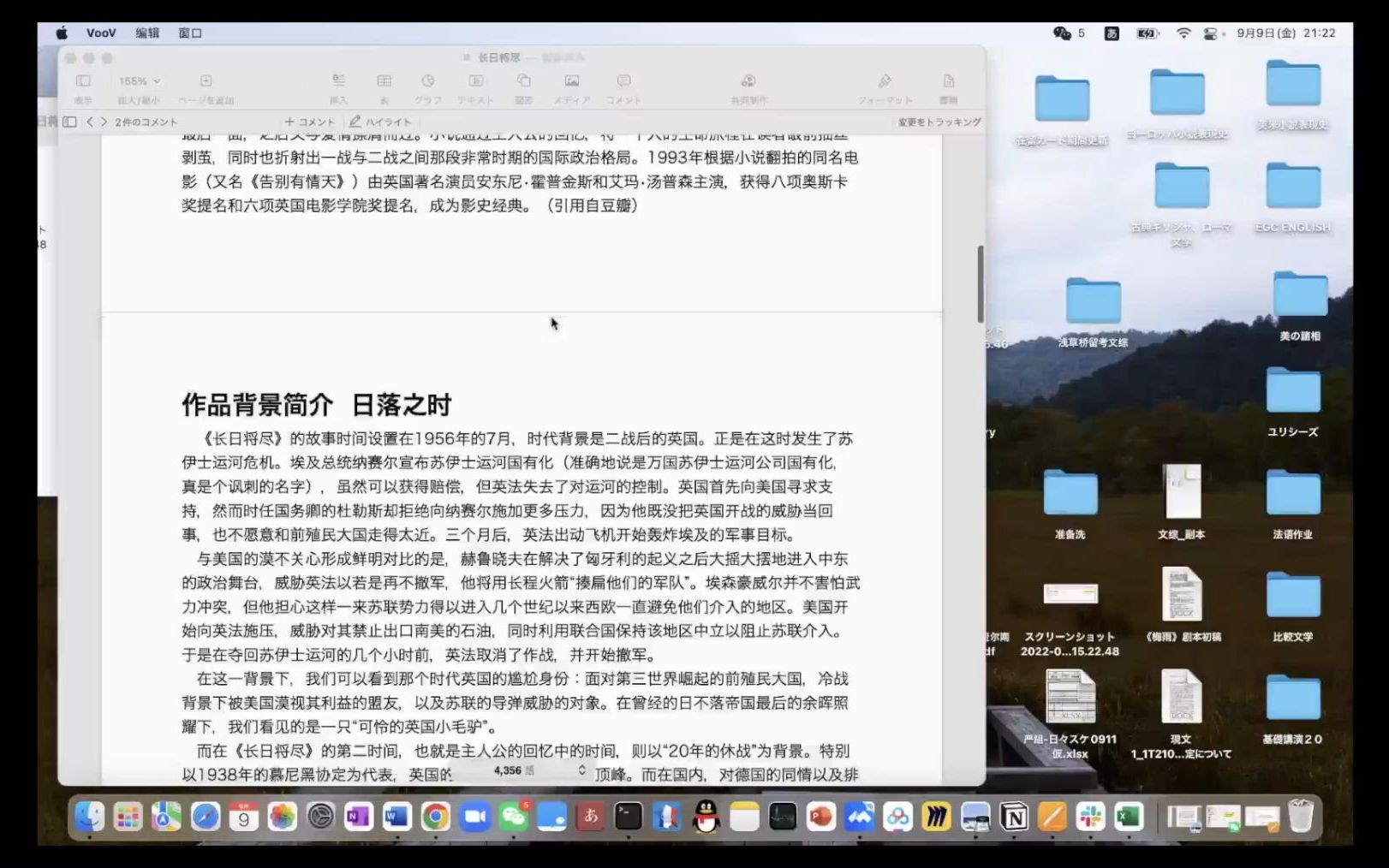Viewport: 1389px width, 868px height.
Task: Open the VooV menu in menu bar
Action: (101, 33)
